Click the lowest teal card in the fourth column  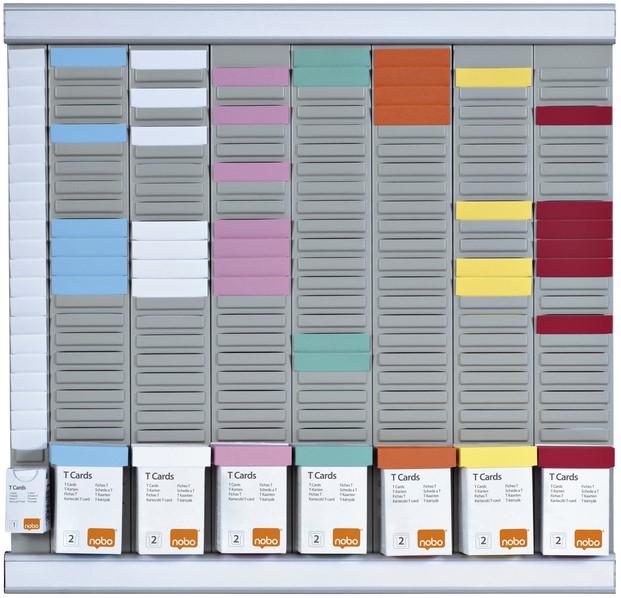coord(331,362)
